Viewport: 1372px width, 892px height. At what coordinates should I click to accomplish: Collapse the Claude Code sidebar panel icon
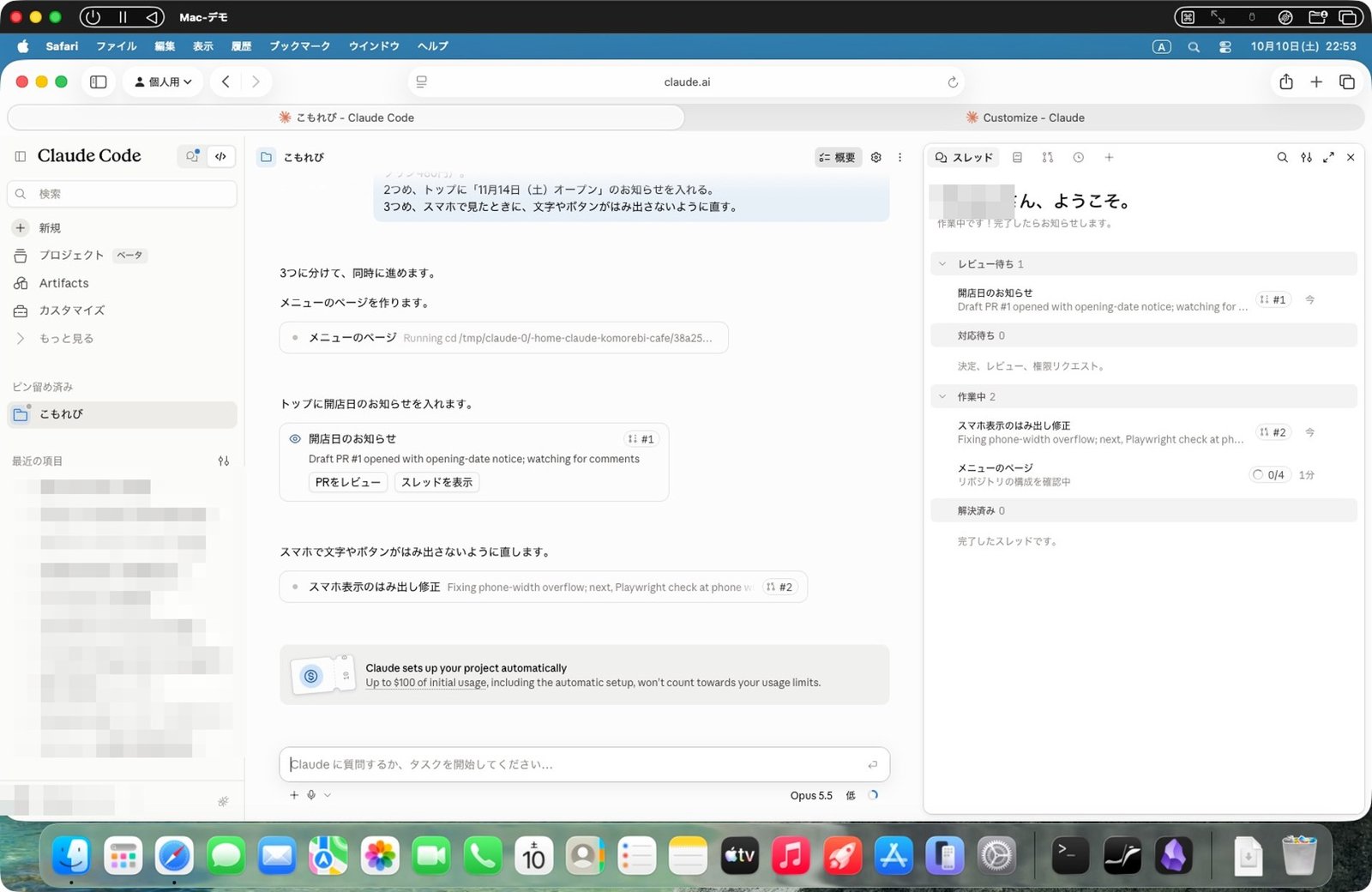[x=21, y=156]
